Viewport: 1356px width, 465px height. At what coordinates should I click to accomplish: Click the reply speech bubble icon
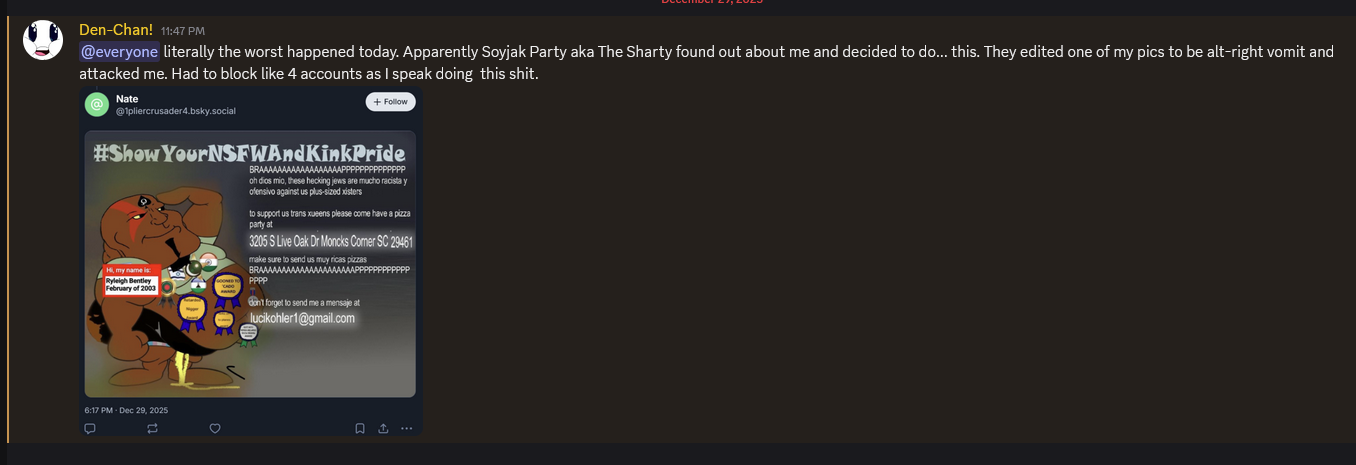[90, 428]
